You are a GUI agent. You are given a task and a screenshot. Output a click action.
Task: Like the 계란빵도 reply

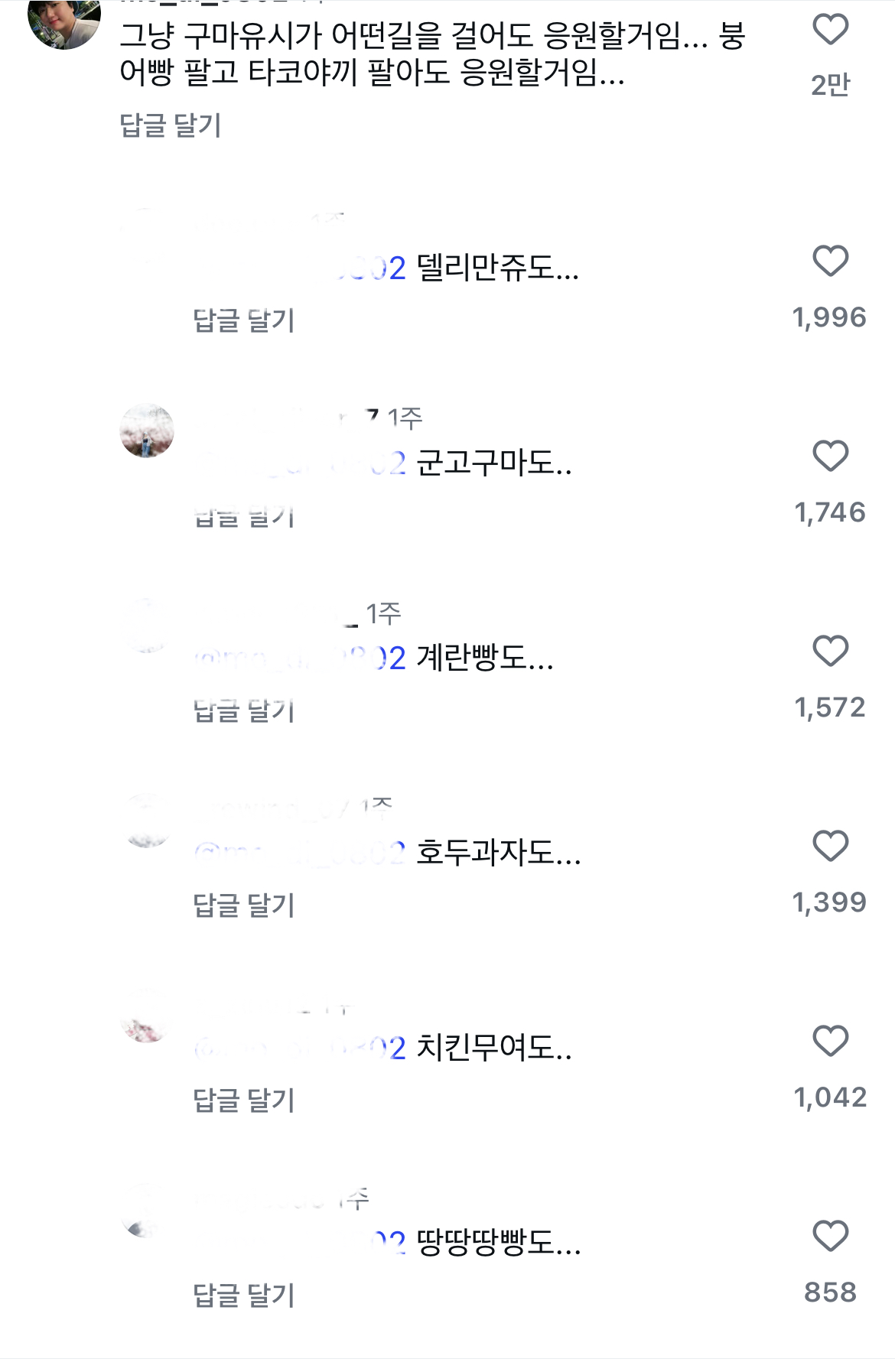(x=830, y=652)
